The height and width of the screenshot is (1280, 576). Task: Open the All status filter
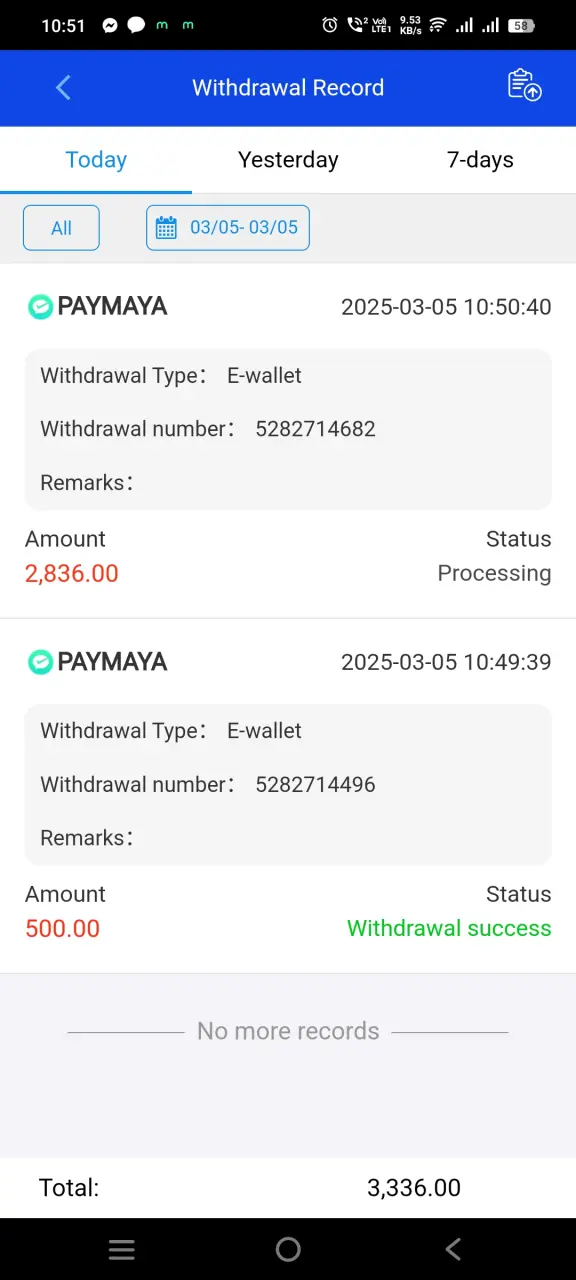click(61, 228)
